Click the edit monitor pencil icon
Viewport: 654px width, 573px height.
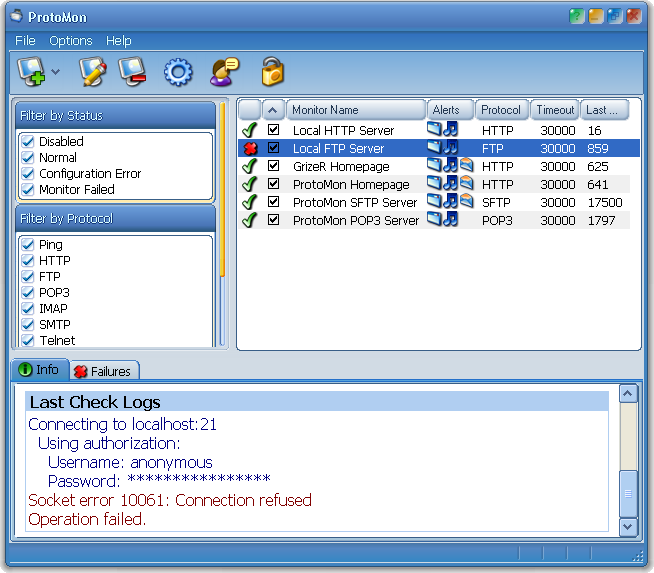[93, 72]
